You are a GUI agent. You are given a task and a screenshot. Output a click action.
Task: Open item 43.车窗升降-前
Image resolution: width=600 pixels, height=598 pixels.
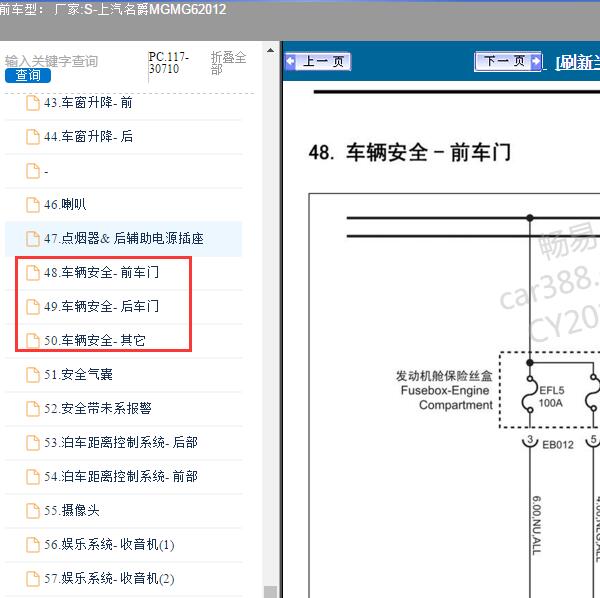88,103
